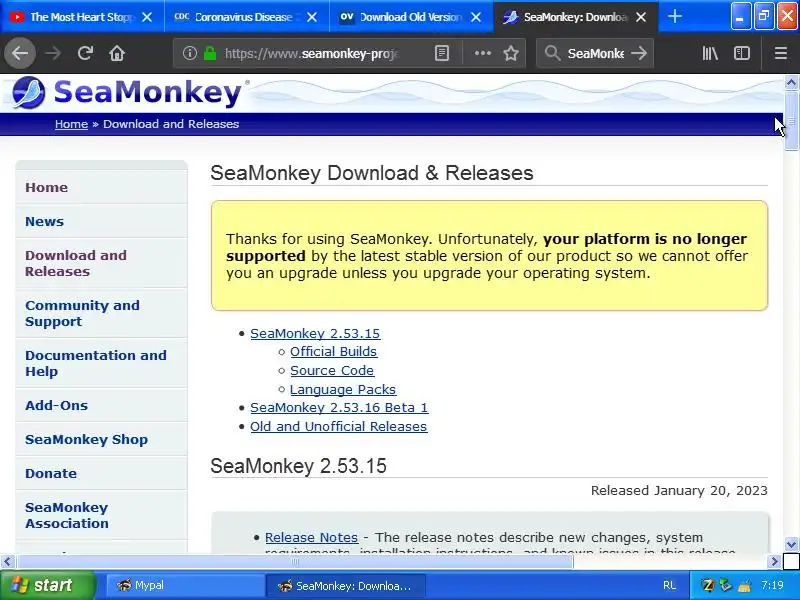
Task: Follow the Home breadcrumb link
Action: pos(71,124)
